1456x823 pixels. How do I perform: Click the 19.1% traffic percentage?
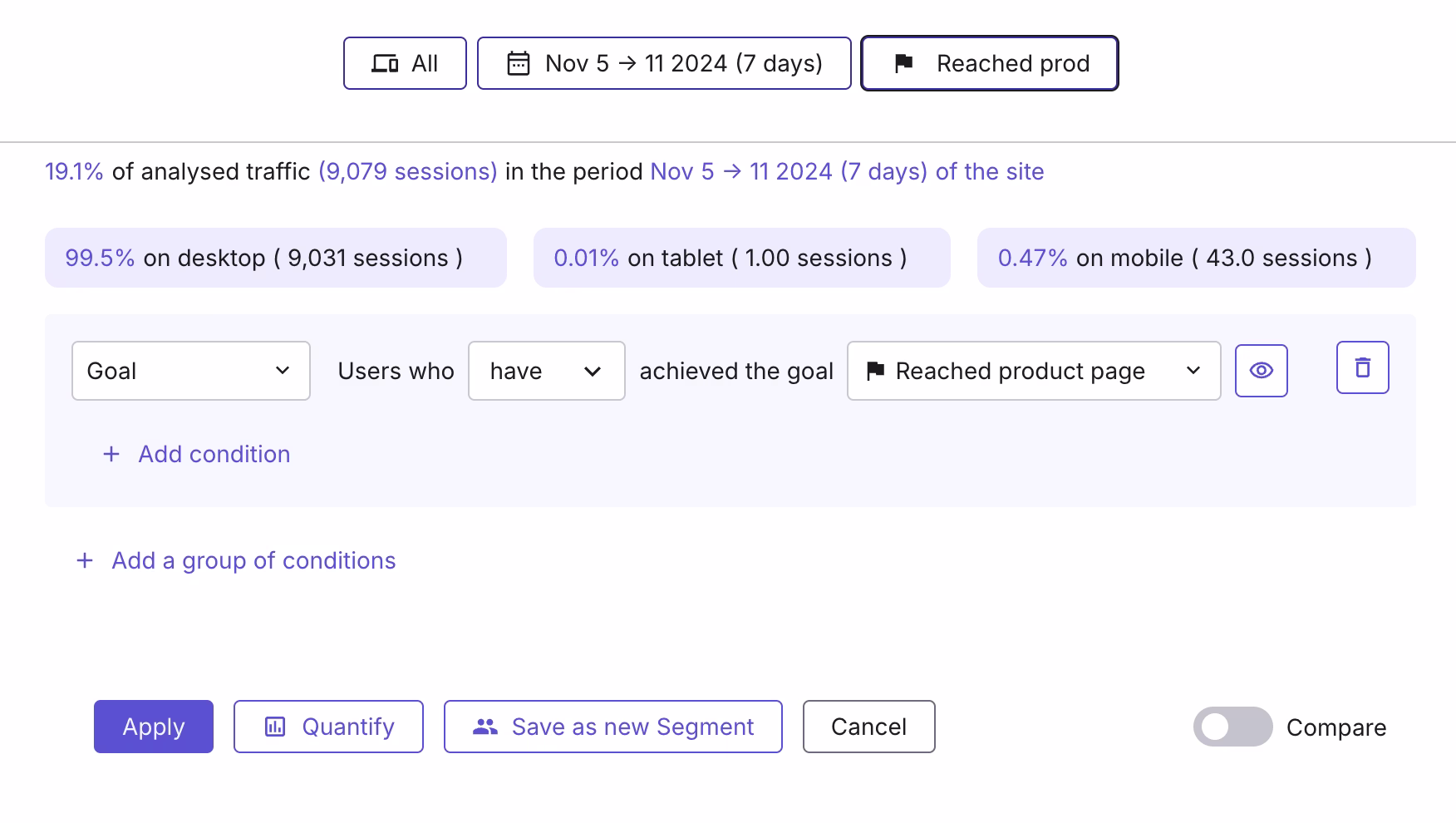pos(74,171)
